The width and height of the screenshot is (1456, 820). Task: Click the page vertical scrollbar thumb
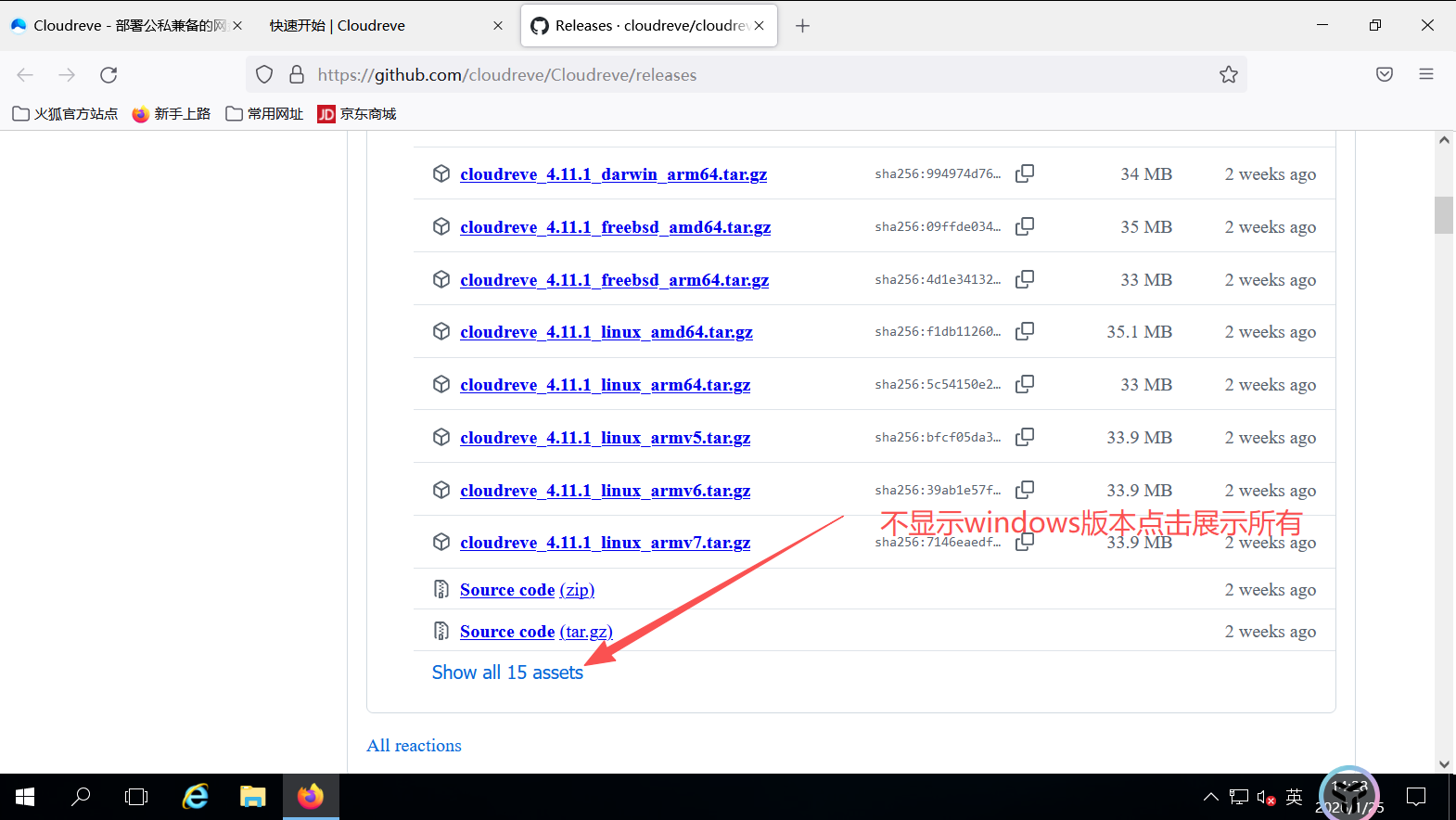coord(1444,215)
